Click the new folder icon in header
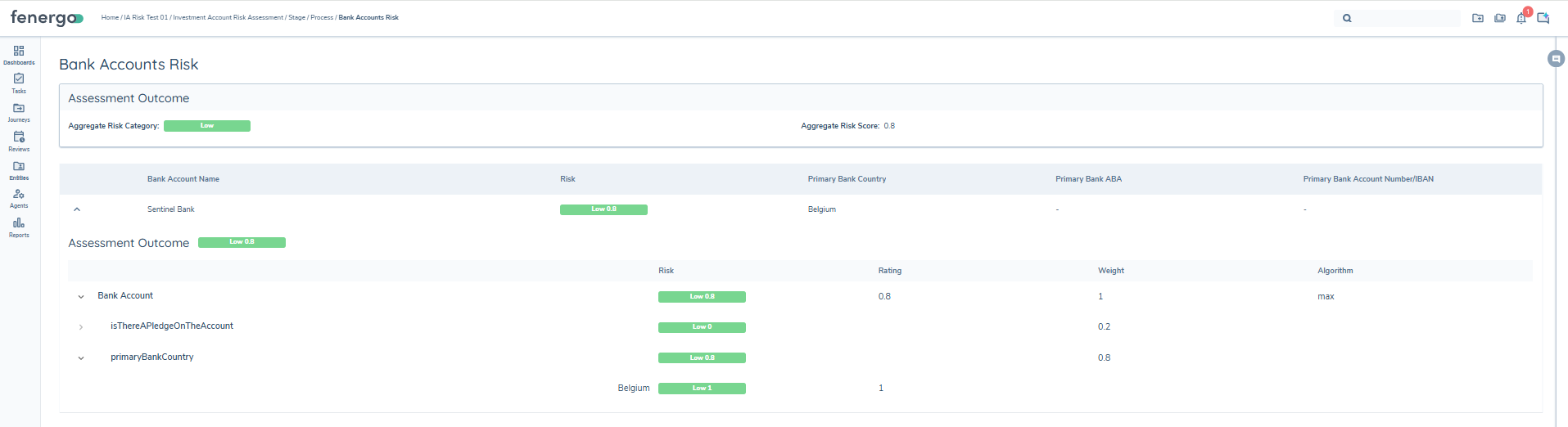This screenshot has width=1568, height=427. click(x=1478, y=18)
